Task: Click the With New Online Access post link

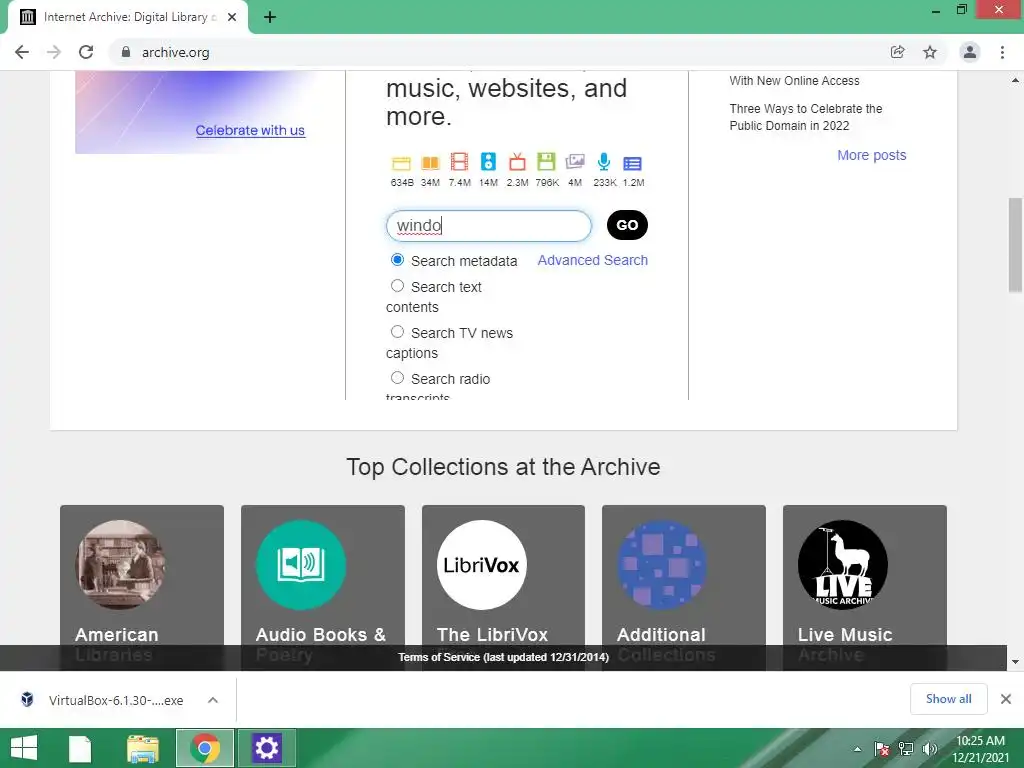Action: pyautogui.click(x=794, y=81)
